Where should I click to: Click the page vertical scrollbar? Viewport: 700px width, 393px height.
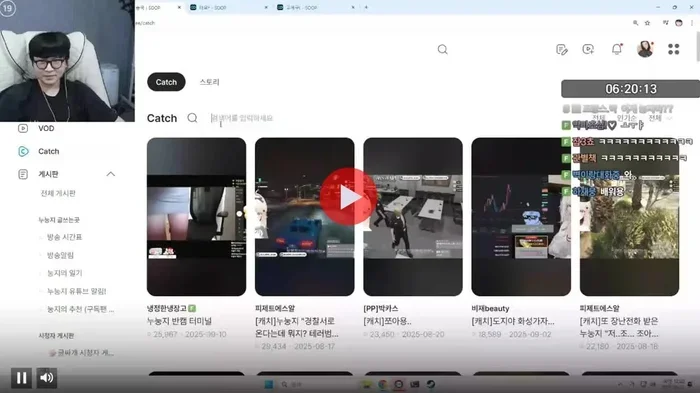[x=698, y=47]
